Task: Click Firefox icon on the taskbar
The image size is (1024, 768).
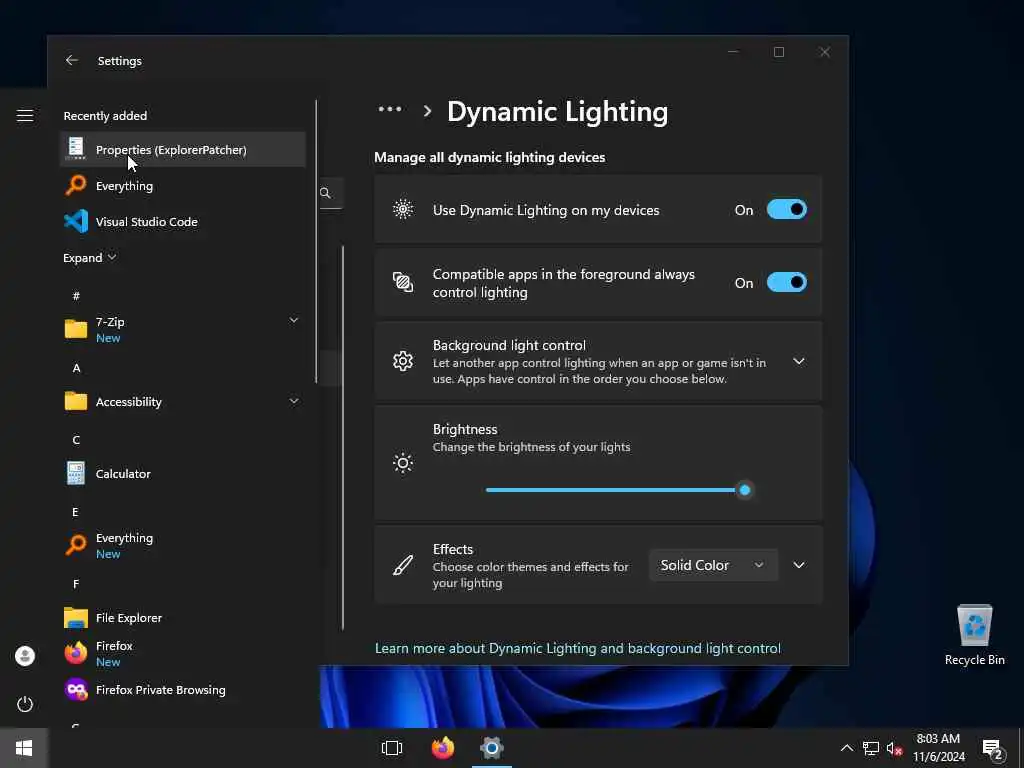Action: (443, 748)
